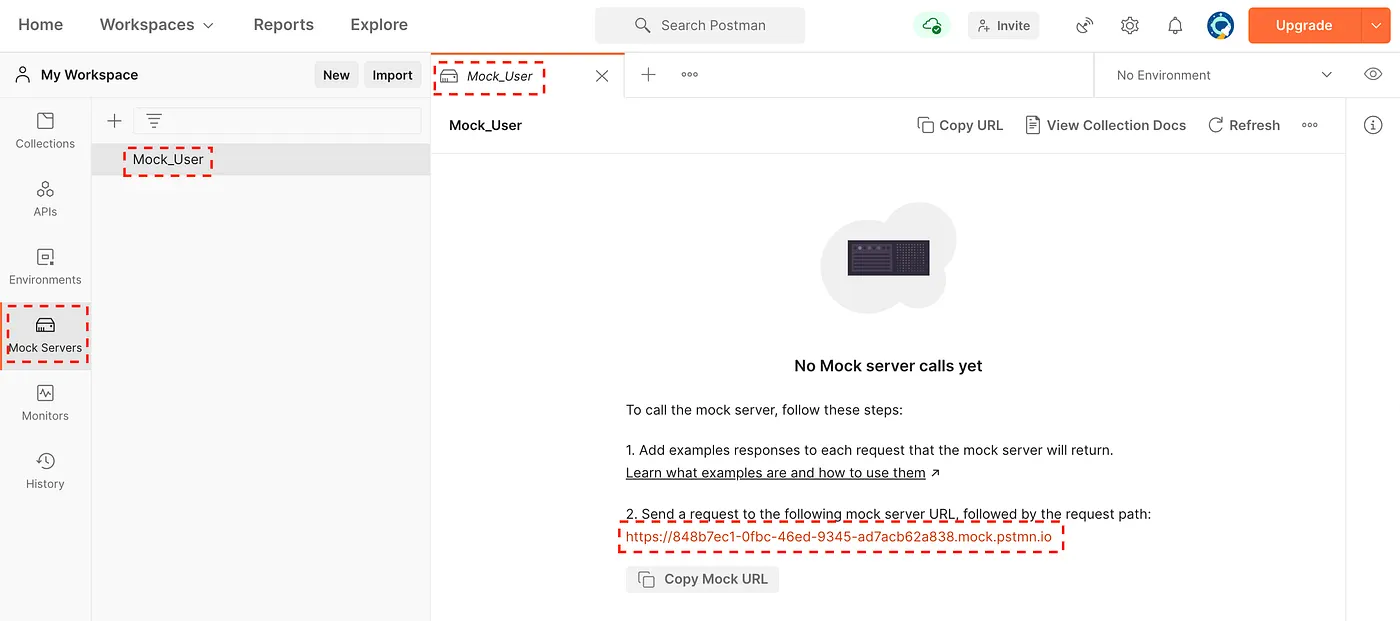Click the capture requests satellite icon
1400x621 pixels.
click(1085, 25)
